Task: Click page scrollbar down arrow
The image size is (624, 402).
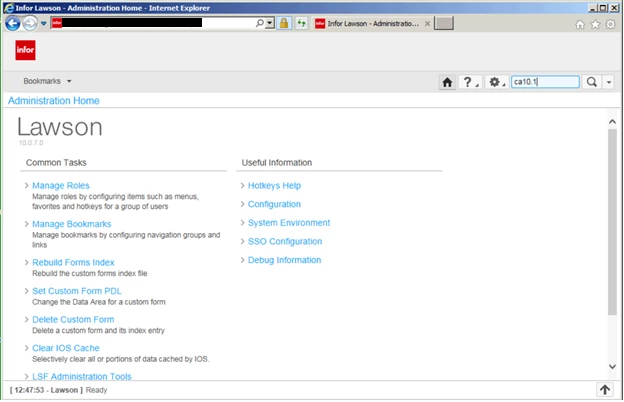Action: [x=612, y=367]
